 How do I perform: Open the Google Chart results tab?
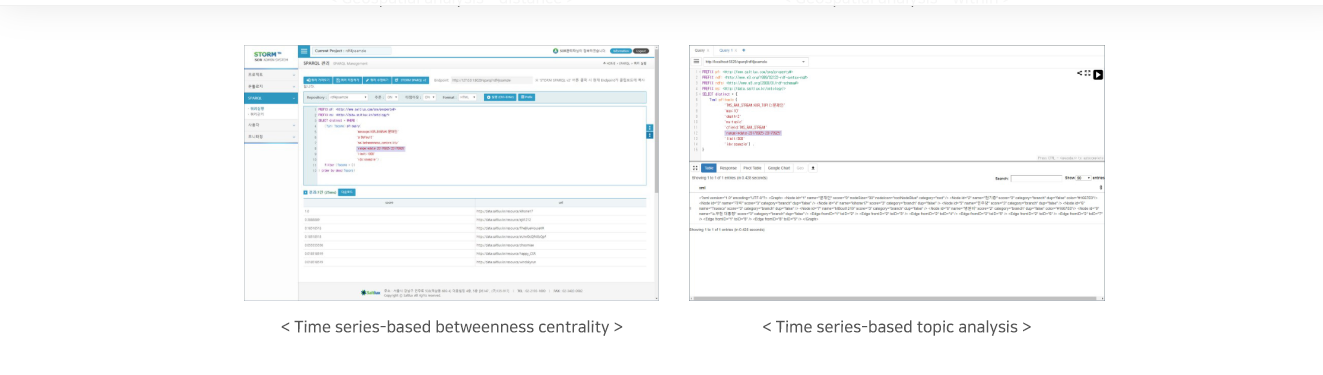click(779, 168)
